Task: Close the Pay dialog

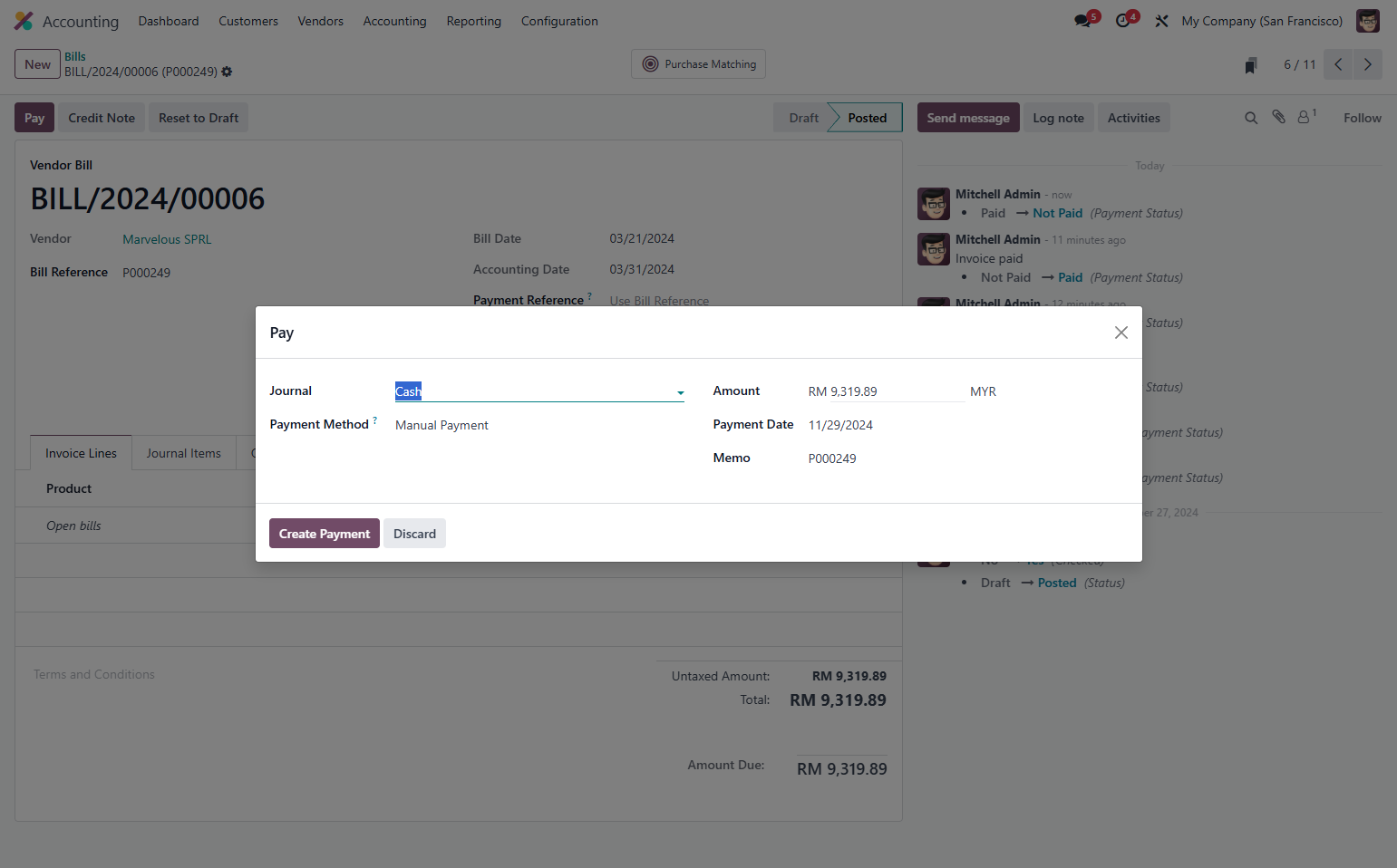Action: click(x=1121, y=333)
